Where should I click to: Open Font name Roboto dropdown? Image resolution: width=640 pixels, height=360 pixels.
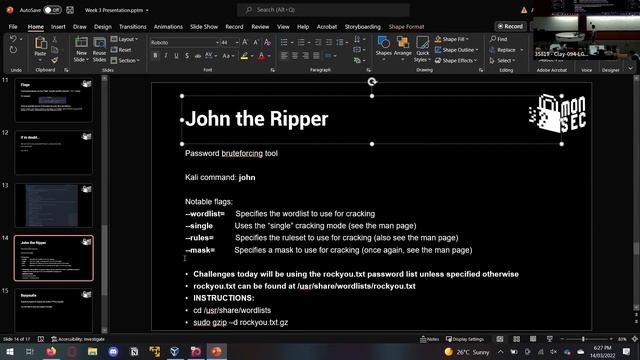(217, 42)
